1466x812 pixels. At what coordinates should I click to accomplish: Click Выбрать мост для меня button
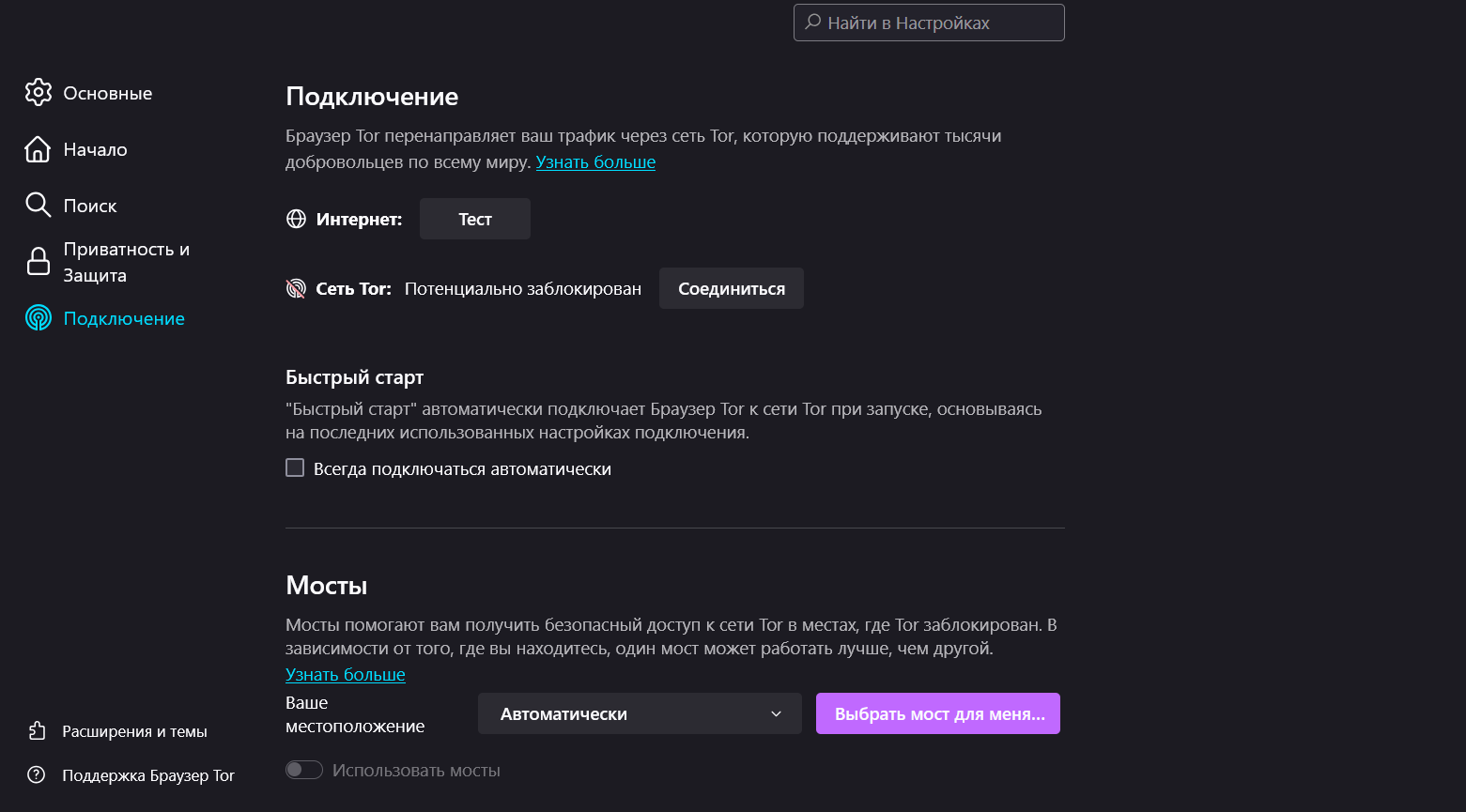click(938, 713)
